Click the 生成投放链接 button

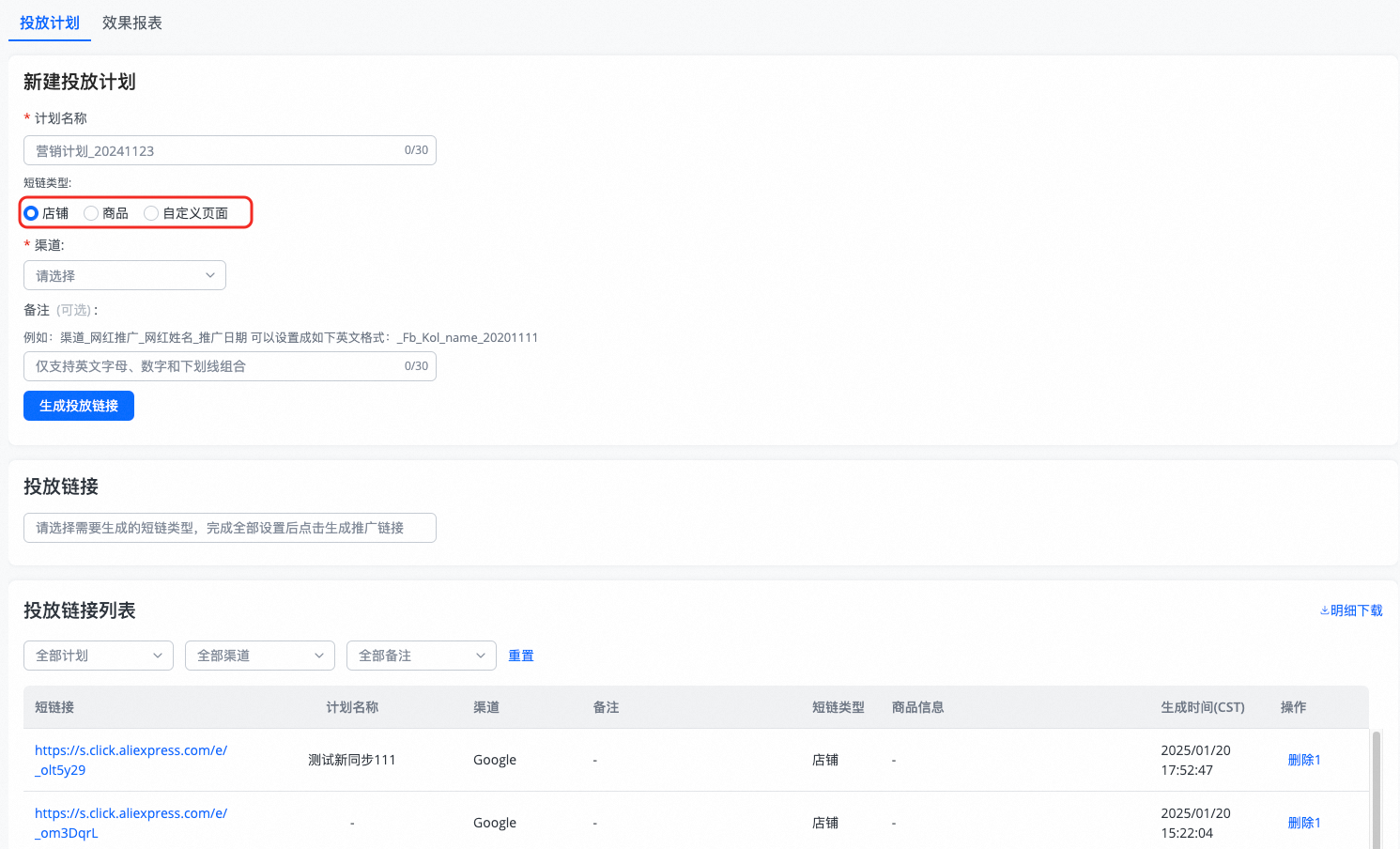[79, 406]
